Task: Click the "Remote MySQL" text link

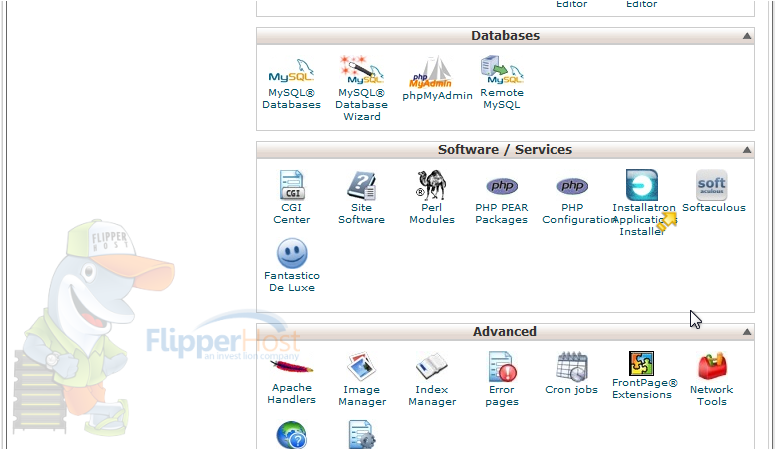Action: coord(502,99)
